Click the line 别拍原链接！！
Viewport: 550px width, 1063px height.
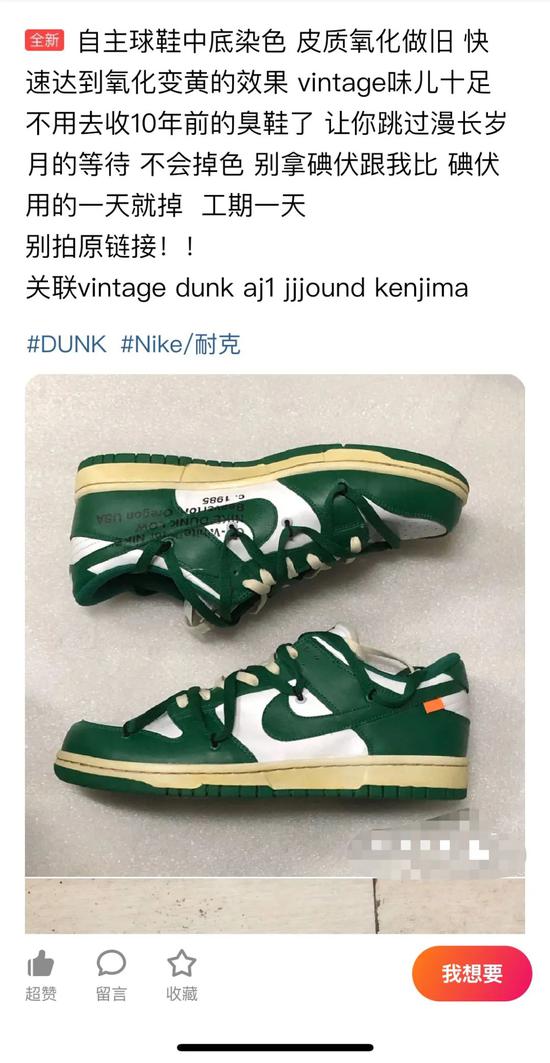tap(111, 247)
